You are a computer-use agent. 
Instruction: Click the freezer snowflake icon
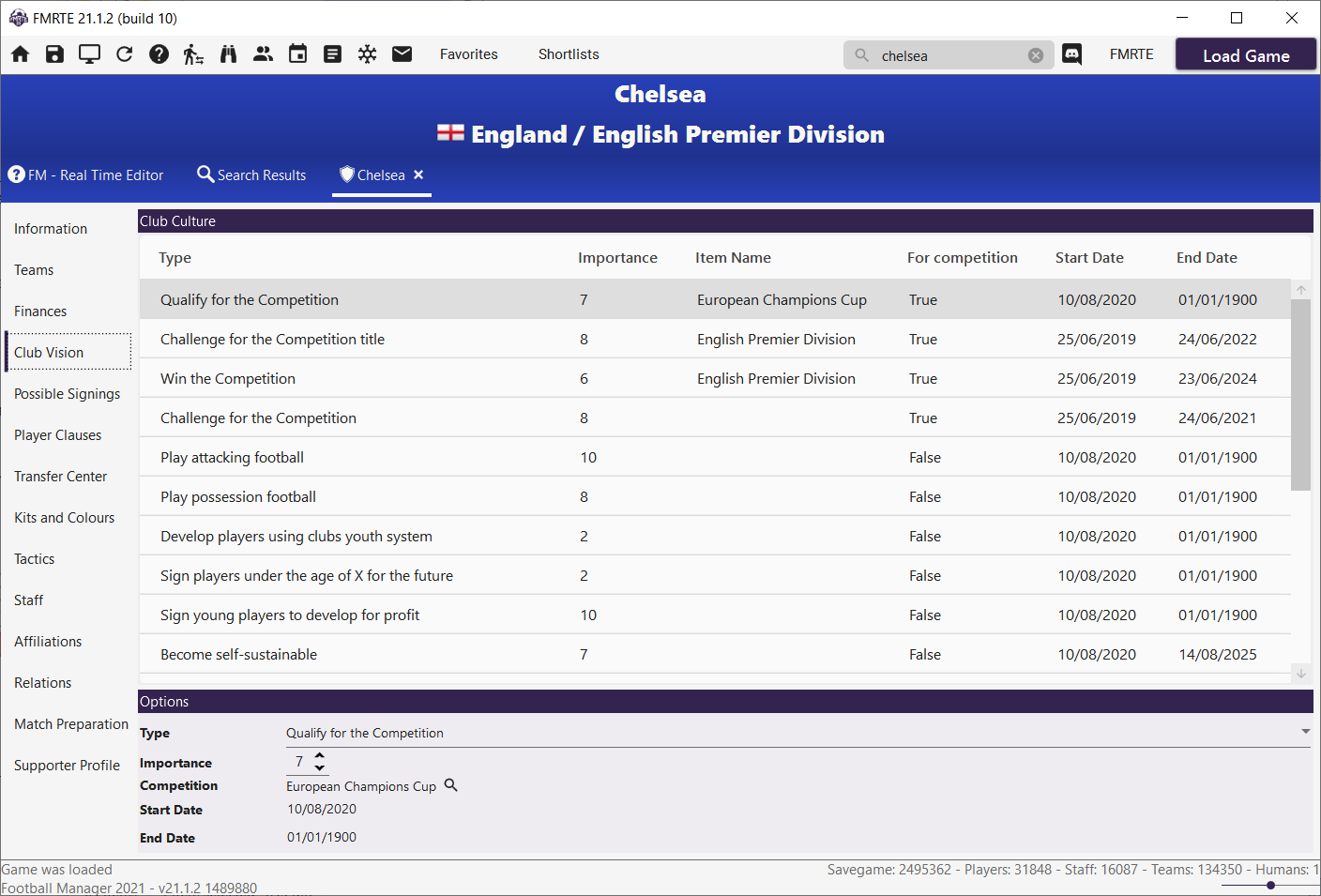(368, 54)
